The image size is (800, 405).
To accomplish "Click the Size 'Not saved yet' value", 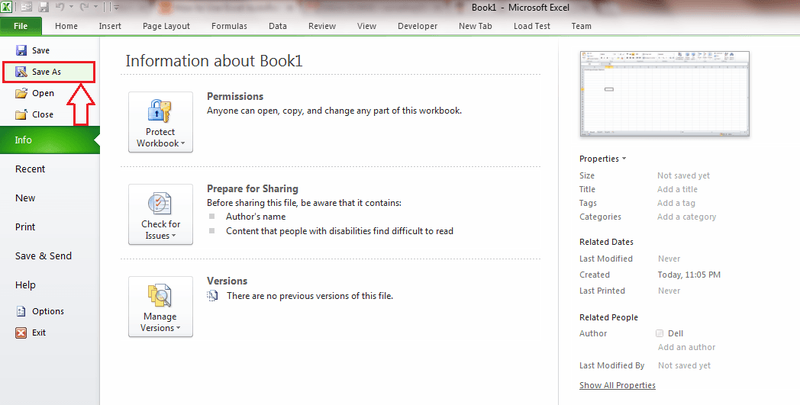I will pyautogui.click(x=683, y=175).
